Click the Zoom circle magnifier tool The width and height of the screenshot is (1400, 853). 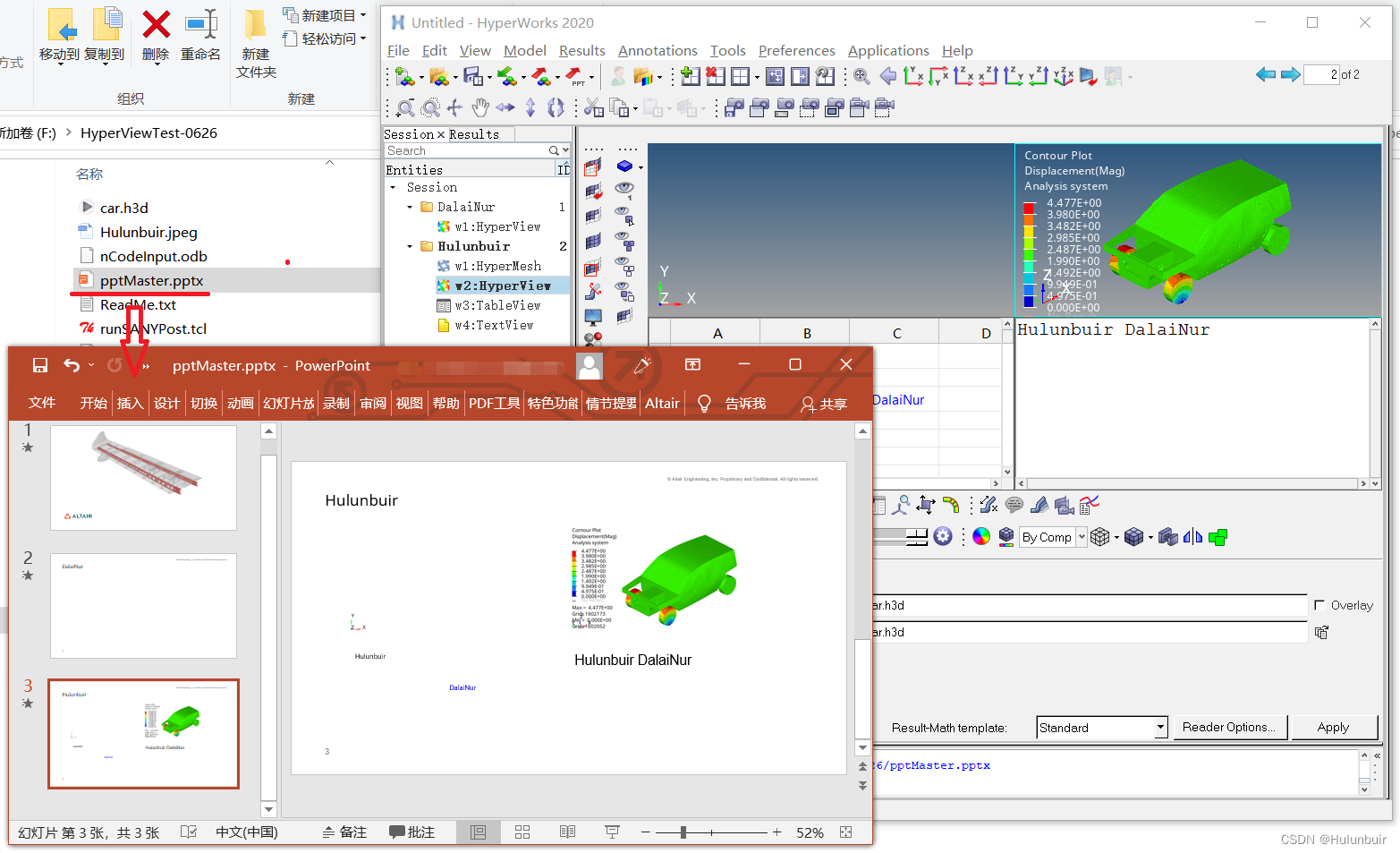coord(430,108)
